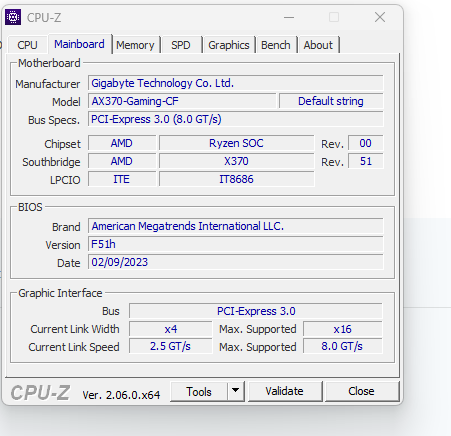
Task: Select the American Megatrends BIOS brand field
Action: 236,226
